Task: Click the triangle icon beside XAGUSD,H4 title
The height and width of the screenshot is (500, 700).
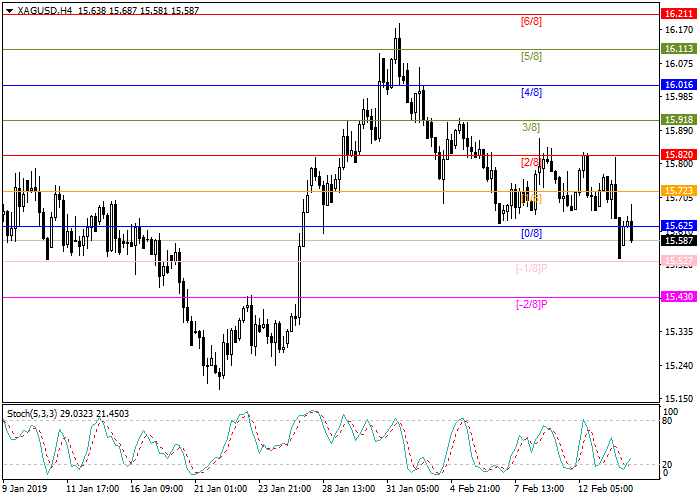Action: 6,8
